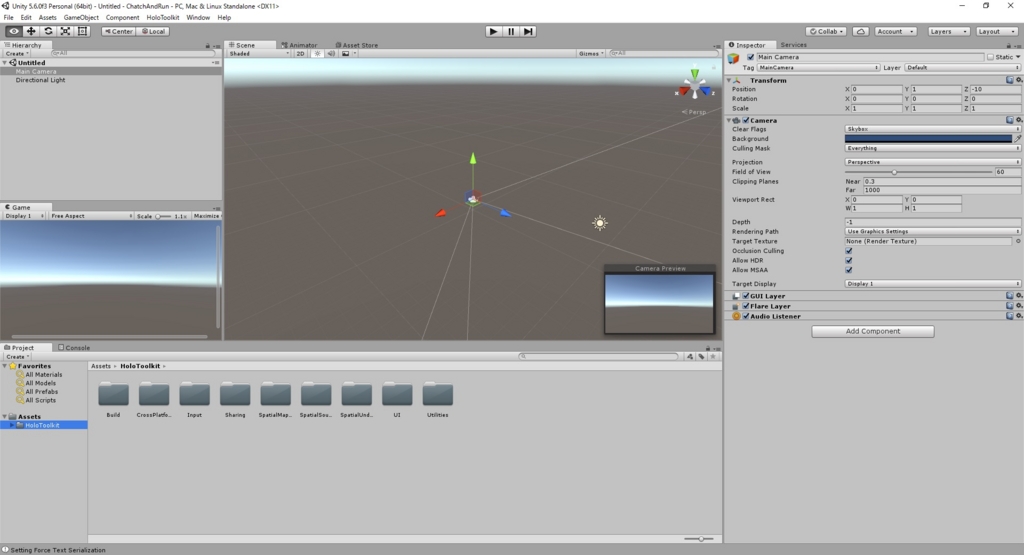1024x555 pixels.
Task: Collapse the Transform component
Action: 729,80
